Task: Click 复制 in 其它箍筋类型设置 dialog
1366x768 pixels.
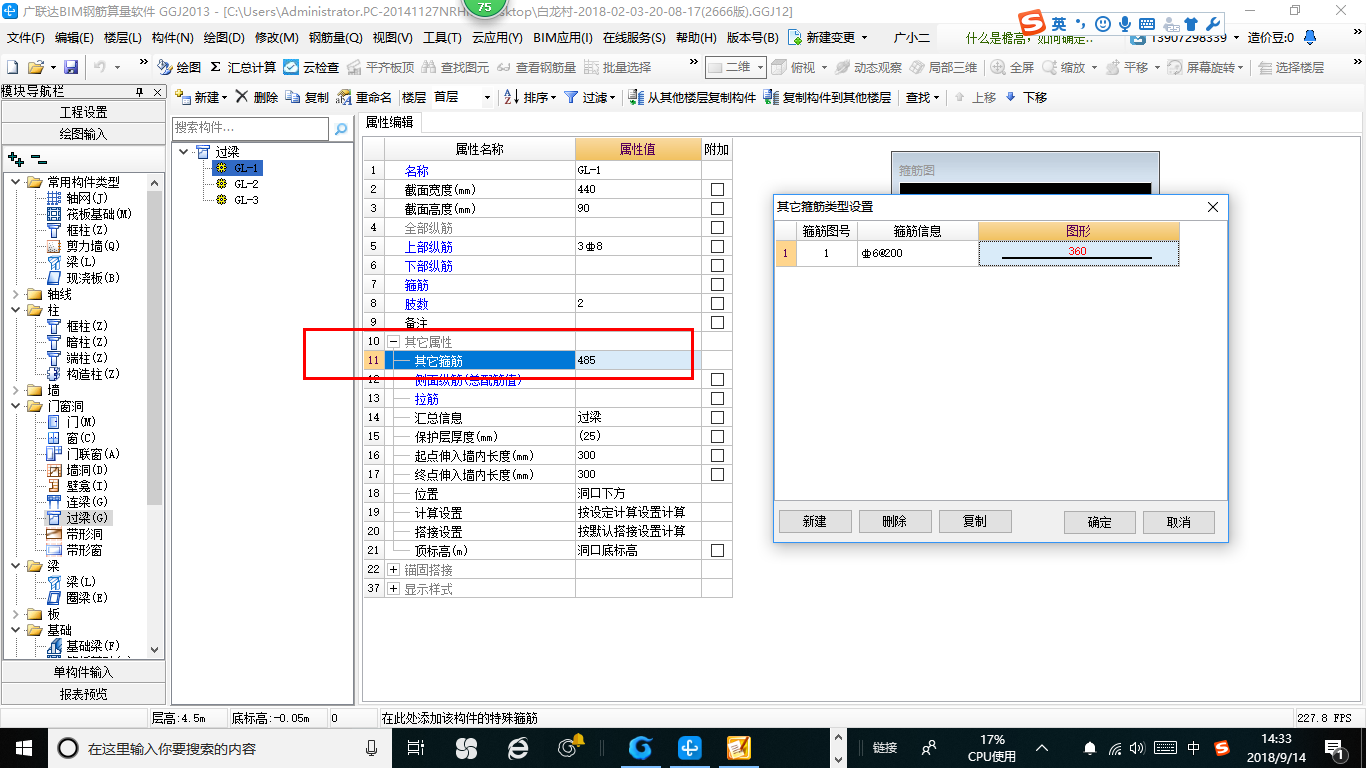Action: [x=975, y=522]
